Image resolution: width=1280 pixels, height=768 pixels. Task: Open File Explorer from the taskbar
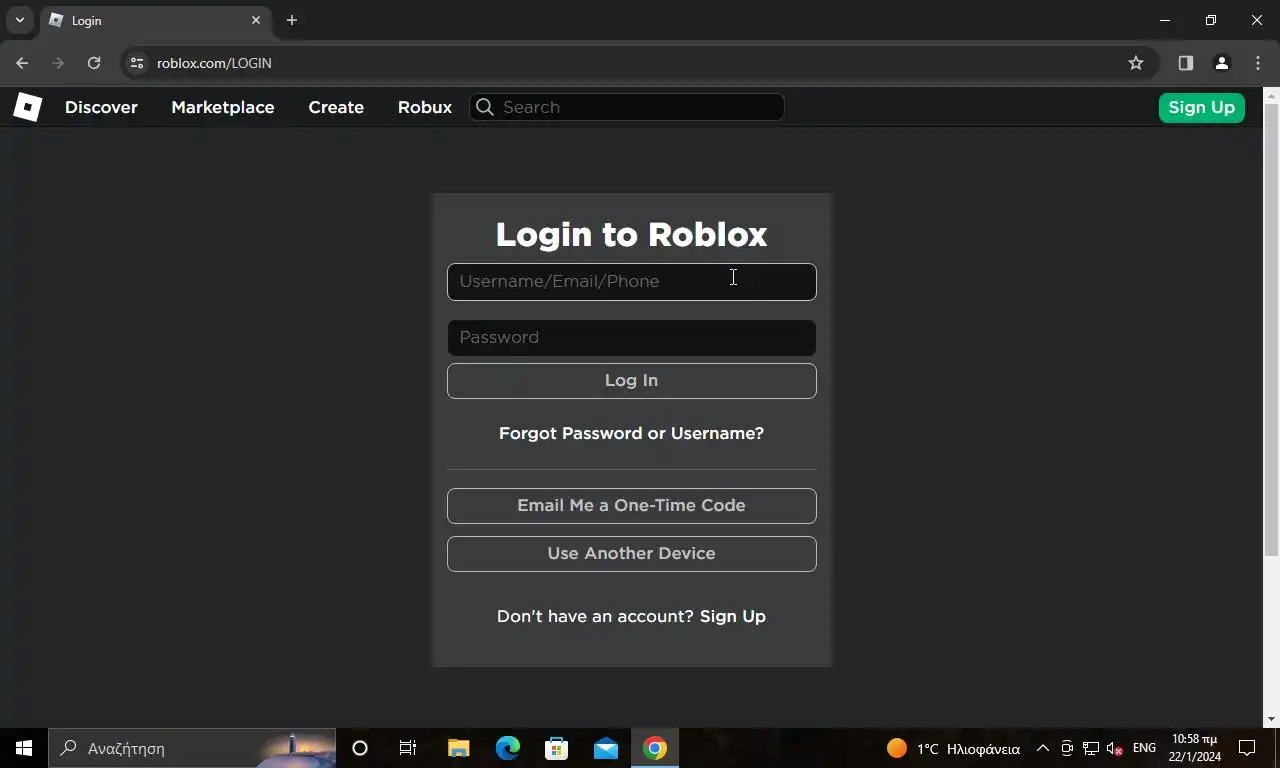click(458, 748)
